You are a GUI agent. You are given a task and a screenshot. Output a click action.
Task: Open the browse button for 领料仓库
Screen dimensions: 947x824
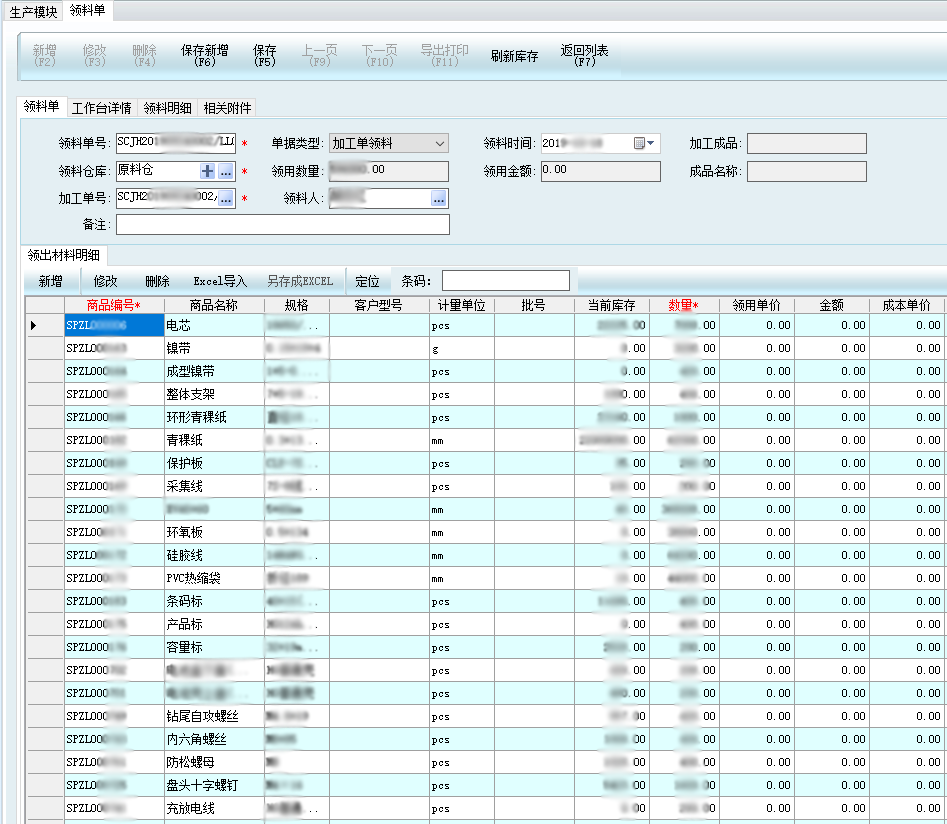pos(225,172)
